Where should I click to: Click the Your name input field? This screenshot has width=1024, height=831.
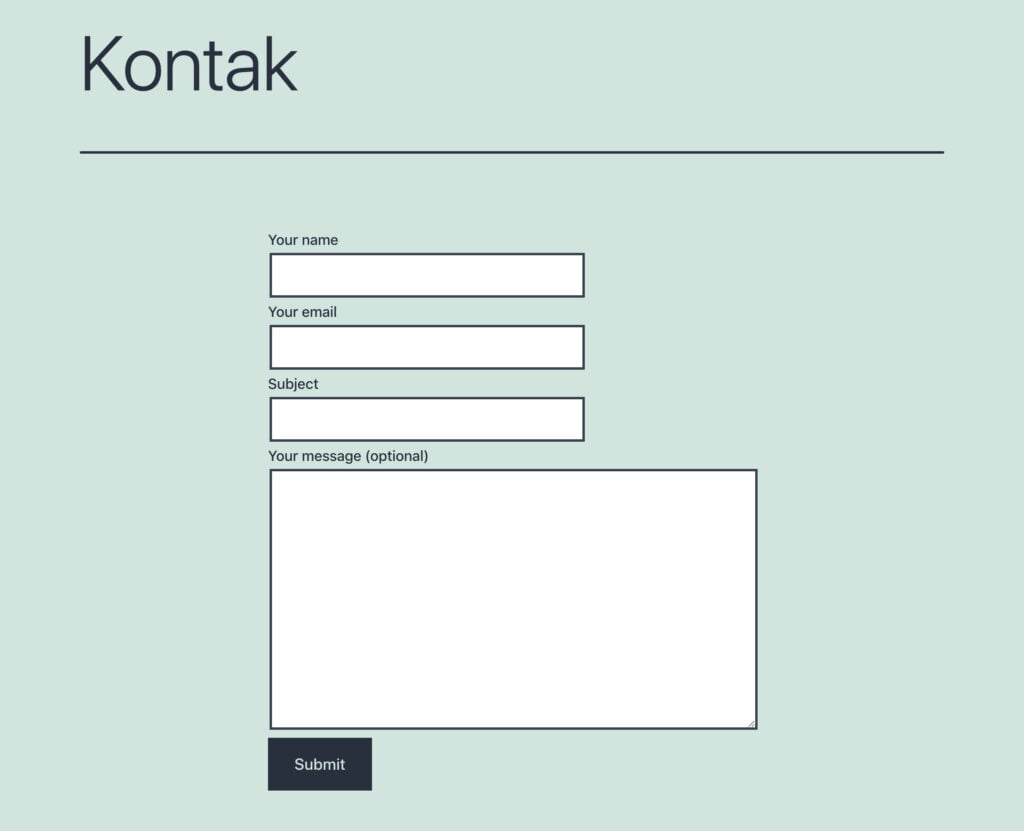pyautogui.click(x=427, y=275)
